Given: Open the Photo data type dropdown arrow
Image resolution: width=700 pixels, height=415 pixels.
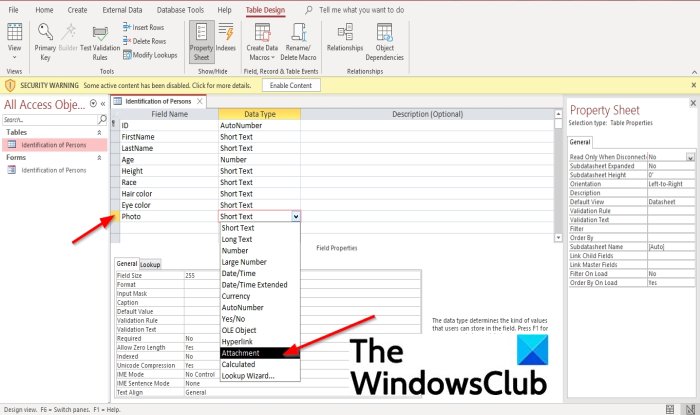Looking at the screenshot, I should 296,216.
